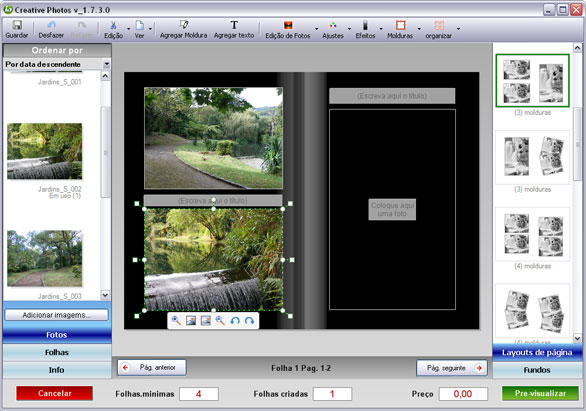This screenshot has width=586, height=411.
Task: Expand the Edição de Fotos dropdown arrow
Action: click(x=317, y=28)
